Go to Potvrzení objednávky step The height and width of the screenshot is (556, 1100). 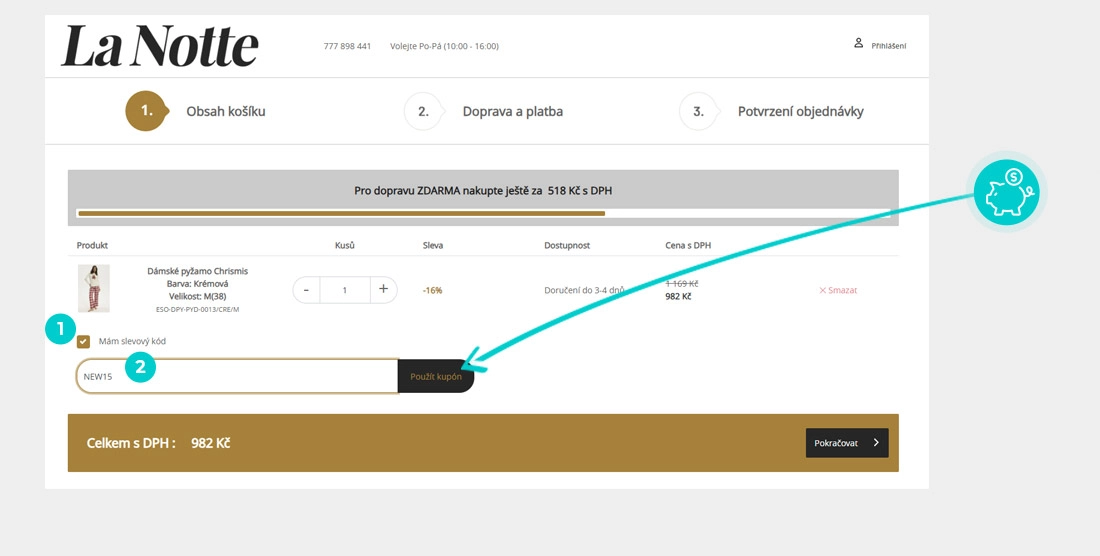800,111
